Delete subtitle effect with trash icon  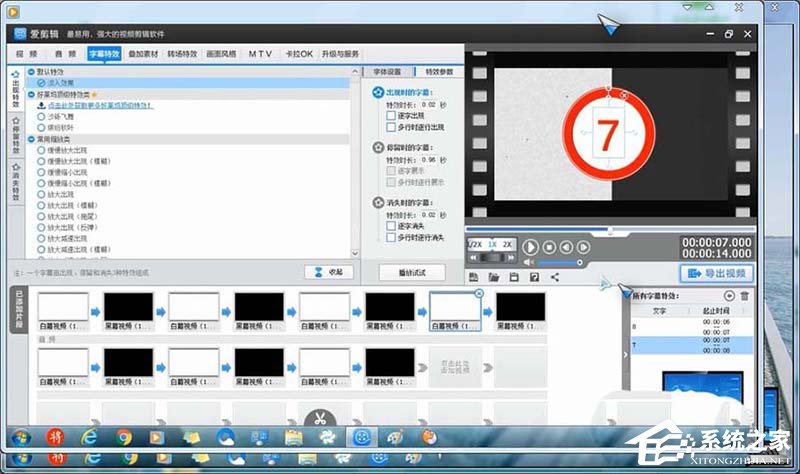744,296
